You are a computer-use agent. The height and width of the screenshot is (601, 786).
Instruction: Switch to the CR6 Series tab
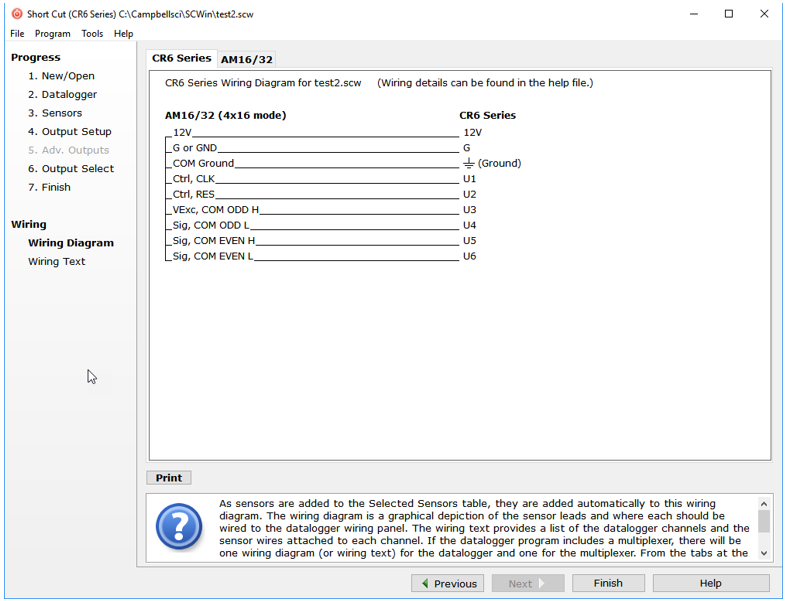[x=181, y=58]
